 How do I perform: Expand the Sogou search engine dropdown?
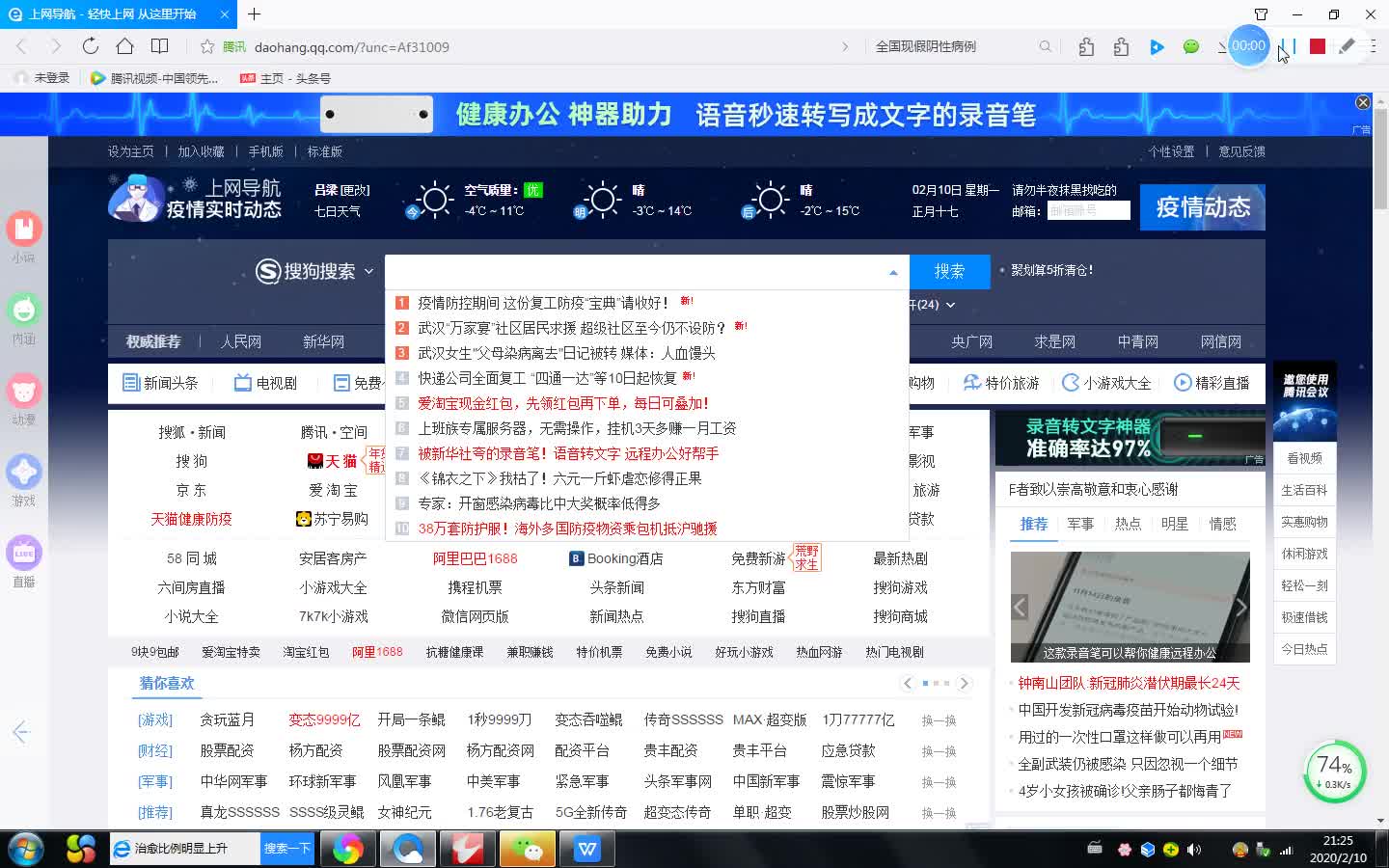click(x=368, y=272)
